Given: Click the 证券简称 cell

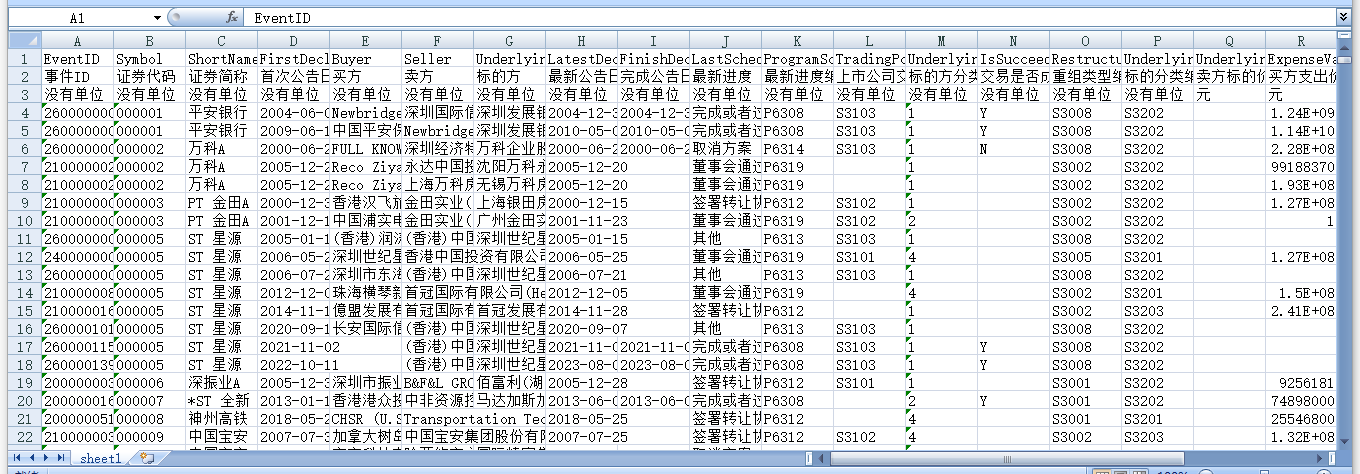Looking at the screenshot, I should click(221, 77).
